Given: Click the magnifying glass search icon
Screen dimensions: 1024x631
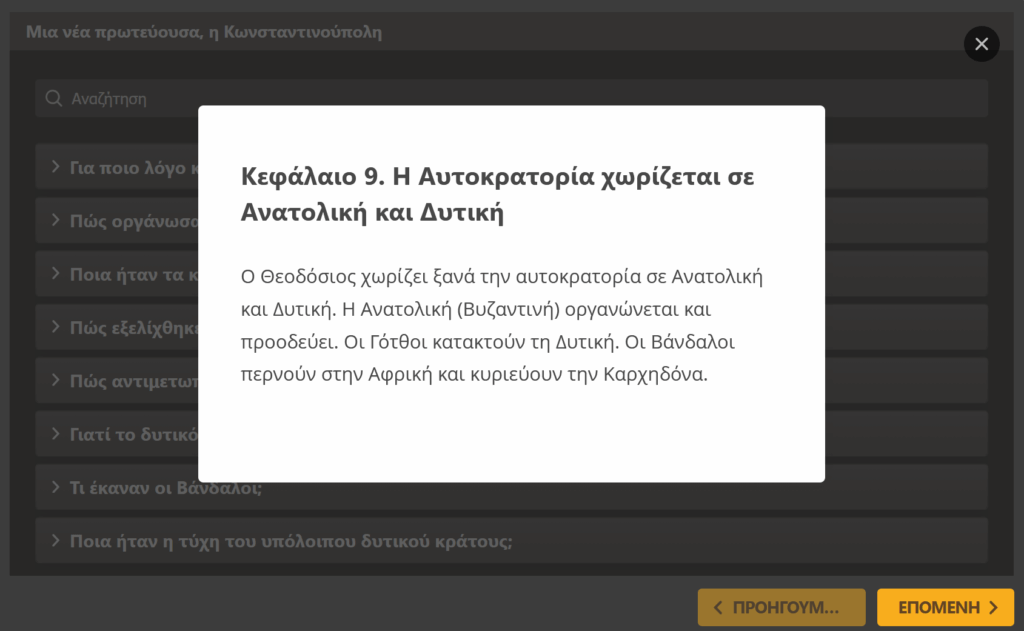Looking at the screenshot, I should point(53,99).
